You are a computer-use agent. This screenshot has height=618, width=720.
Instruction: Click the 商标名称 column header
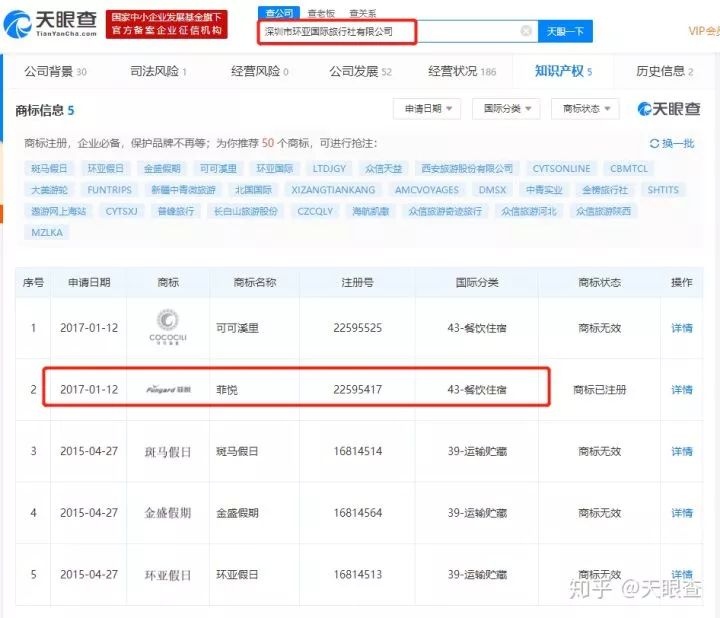[255, 282]
